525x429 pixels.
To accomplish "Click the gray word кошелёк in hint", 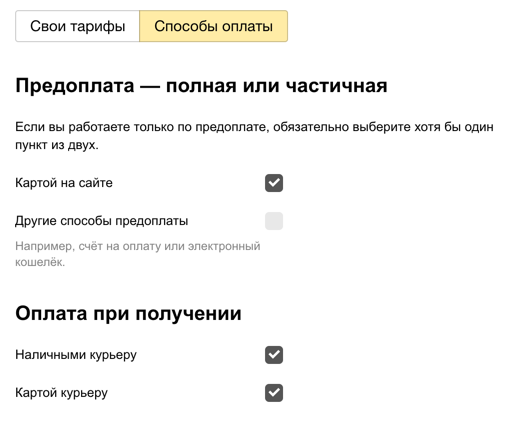I will point(40,262).
